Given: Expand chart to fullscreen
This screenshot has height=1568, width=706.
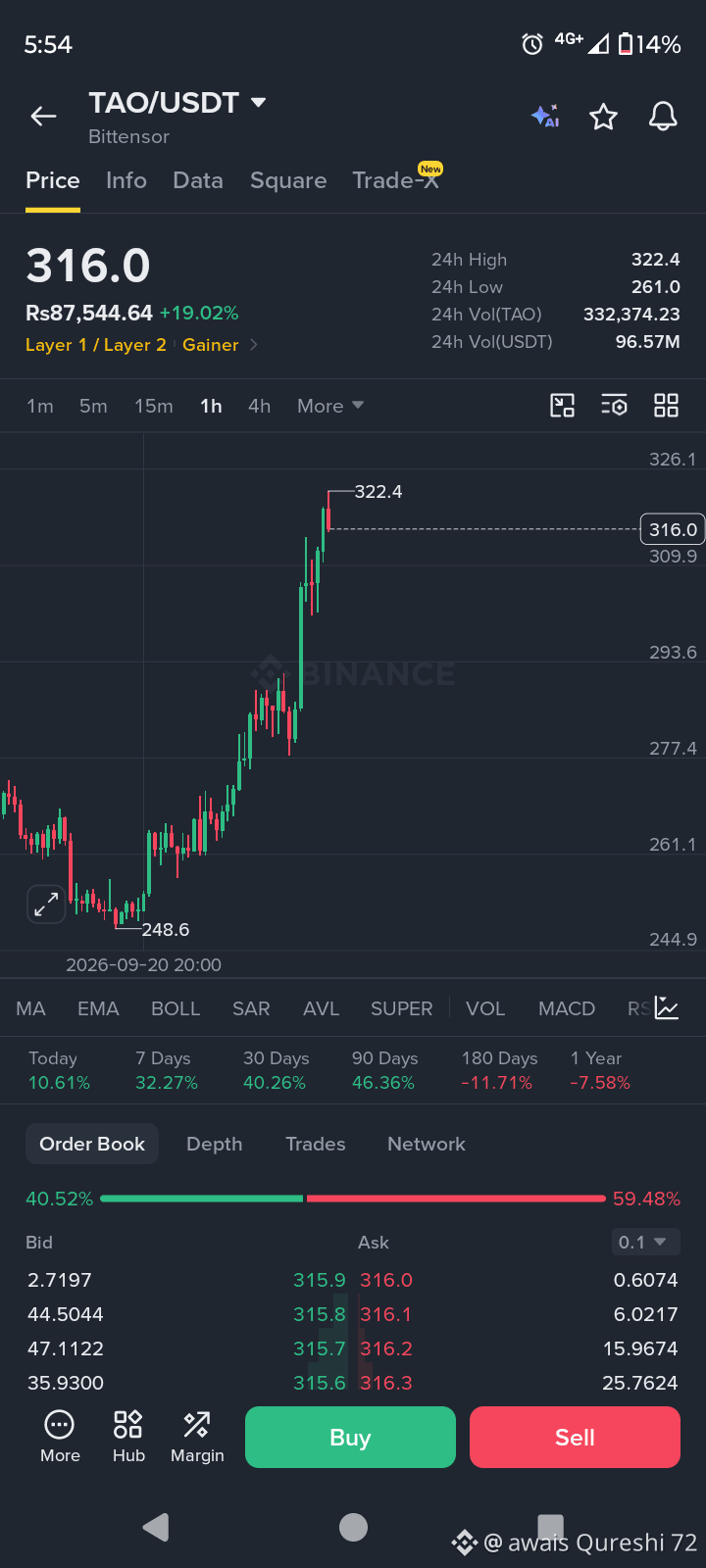Looking at the screenshot, I should (x=46, y=904).
